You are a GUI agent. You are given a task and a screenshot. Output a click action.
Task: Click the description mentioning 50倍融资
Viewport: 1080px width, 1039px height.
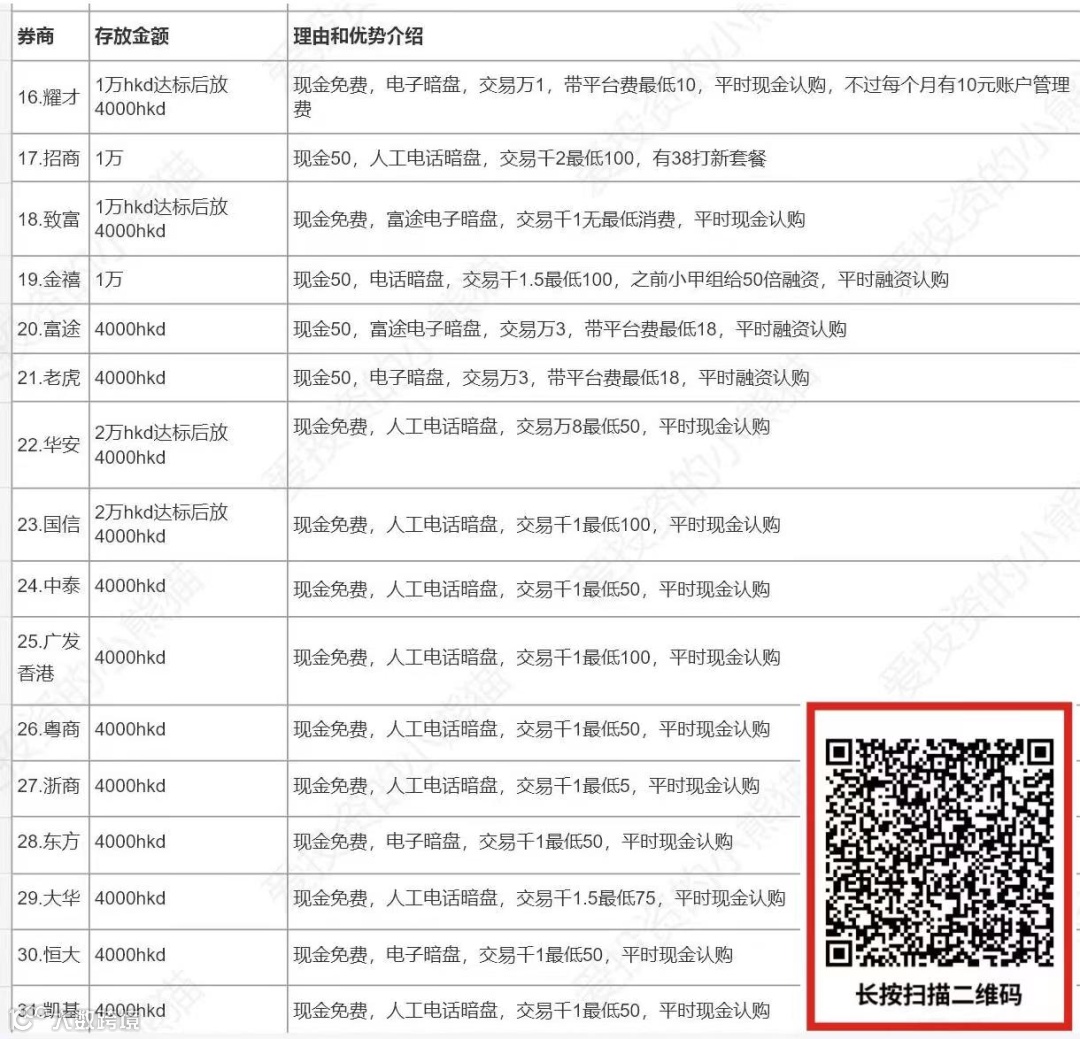pos(621,279)
